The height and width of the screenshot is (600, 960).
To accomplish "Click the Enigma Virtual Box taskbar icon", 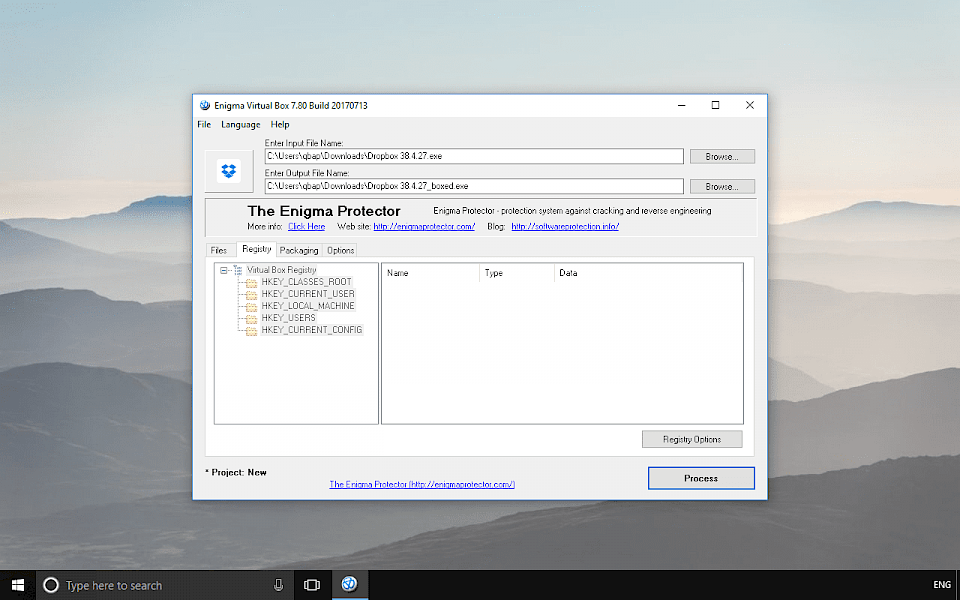I will coord(350,584).
